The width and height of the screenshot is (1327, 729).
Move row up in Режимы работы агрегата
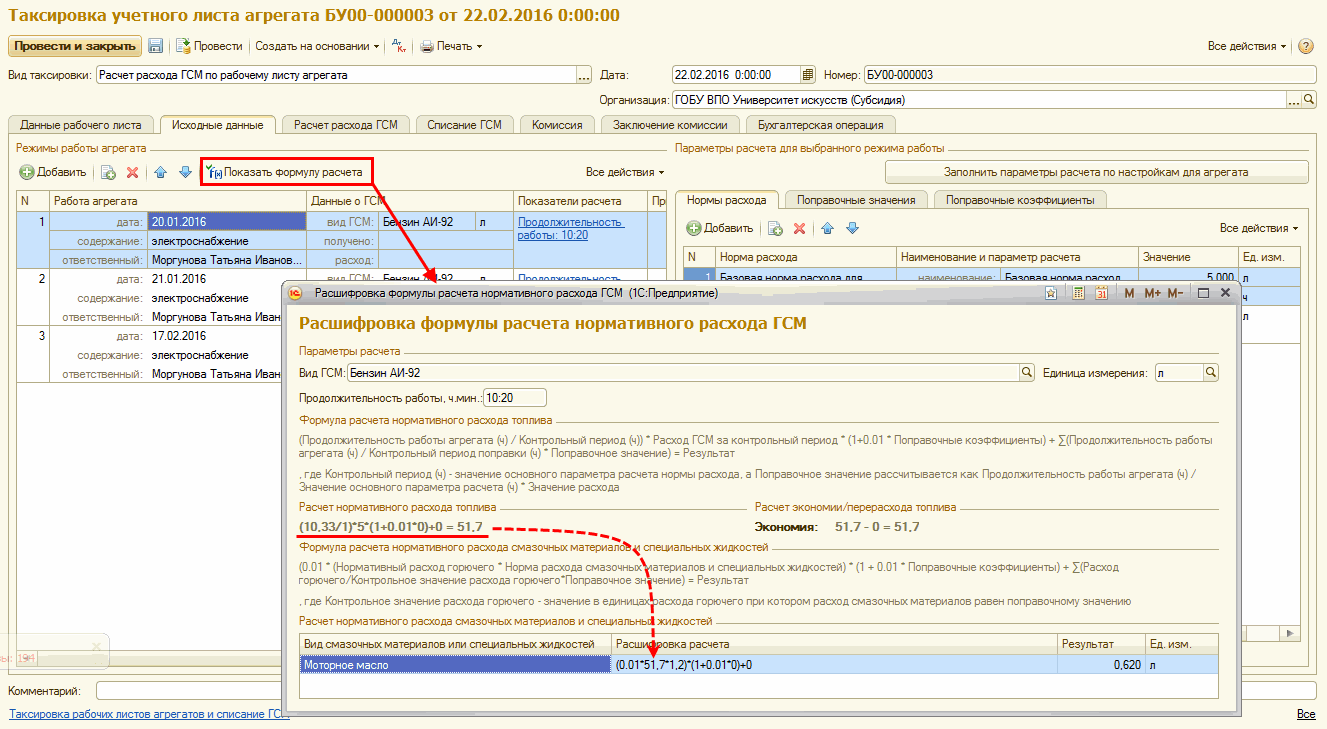click(161, 172)
